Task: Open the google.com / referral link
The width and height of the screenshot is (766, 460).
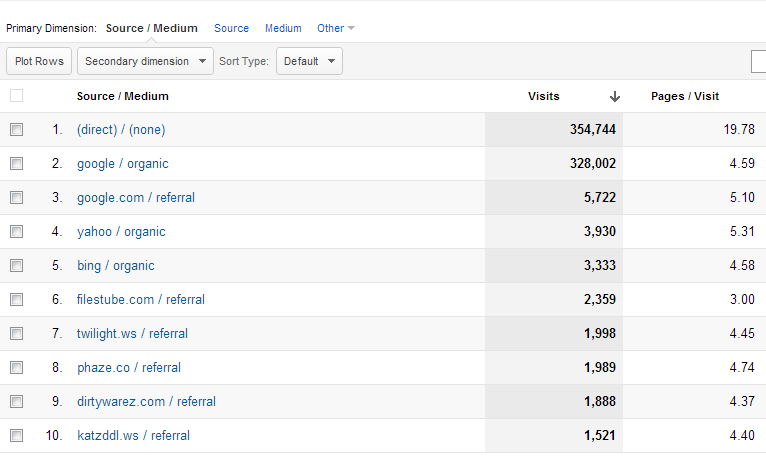Action: tap(136, 198)
